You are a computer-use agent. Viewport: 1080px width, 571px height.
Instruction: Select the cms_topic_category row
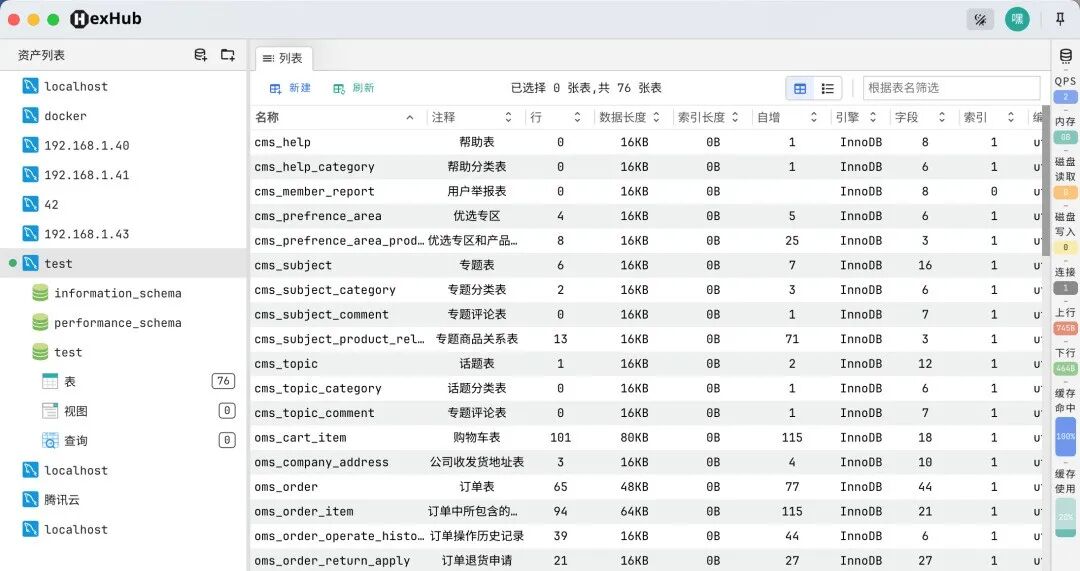[x=645, y=388]
